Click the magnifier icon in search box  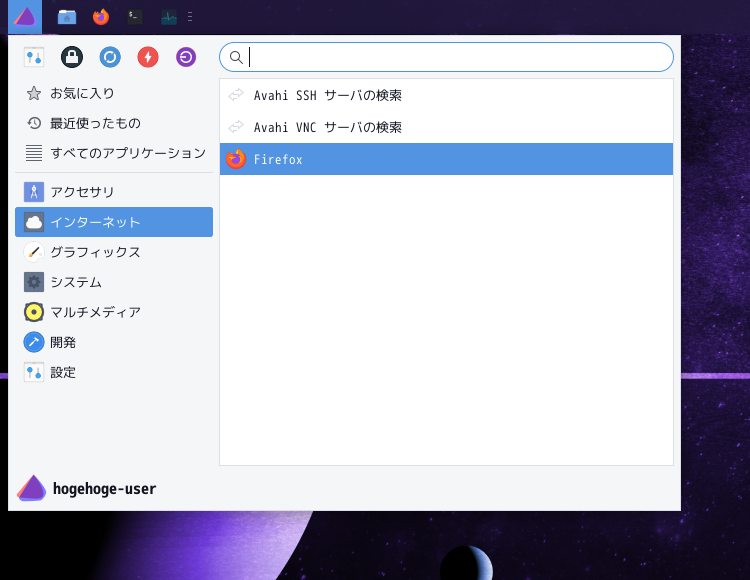click(236, 57)
